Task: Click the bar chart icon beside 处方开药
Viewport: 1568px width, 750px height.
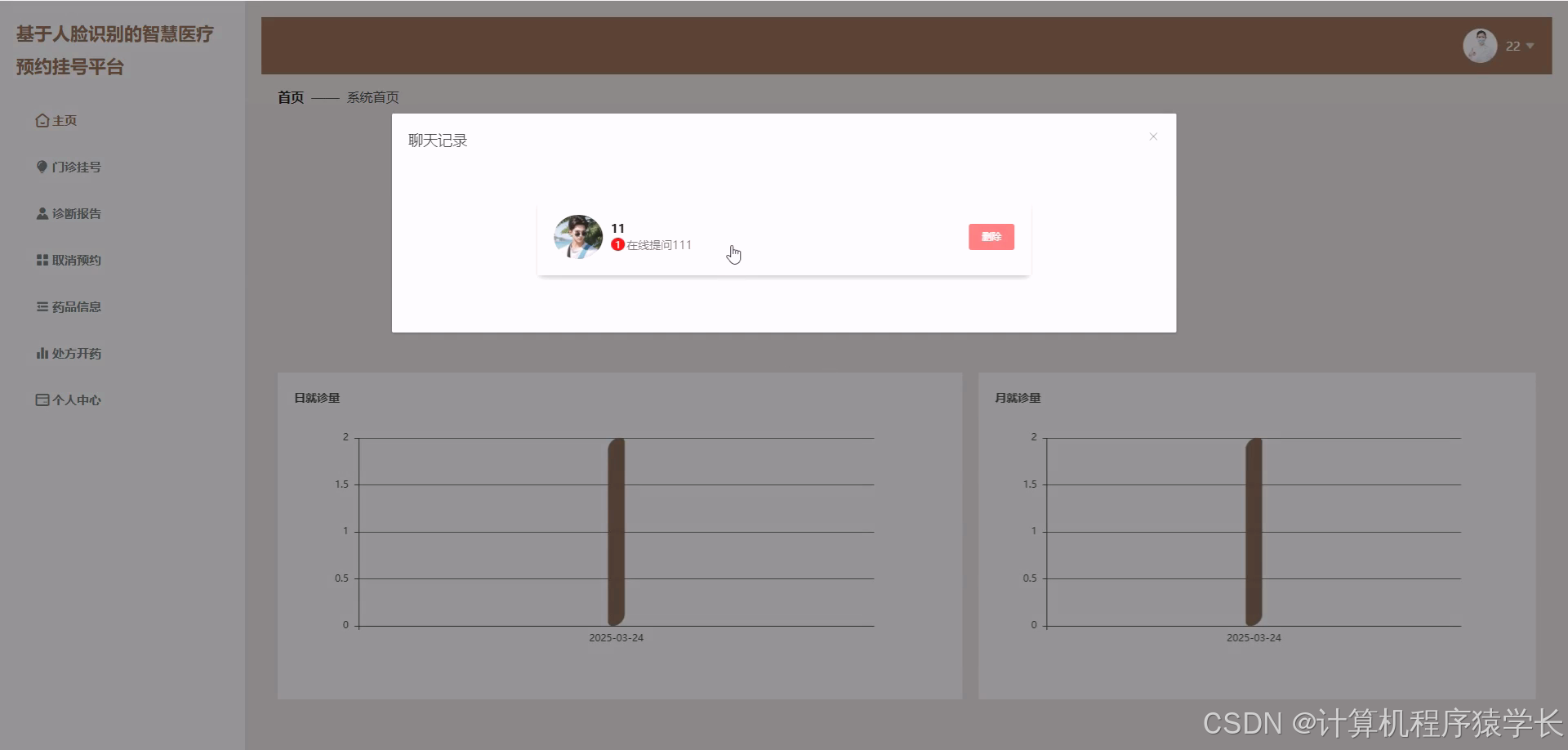Action: click(x=42, y=353)
